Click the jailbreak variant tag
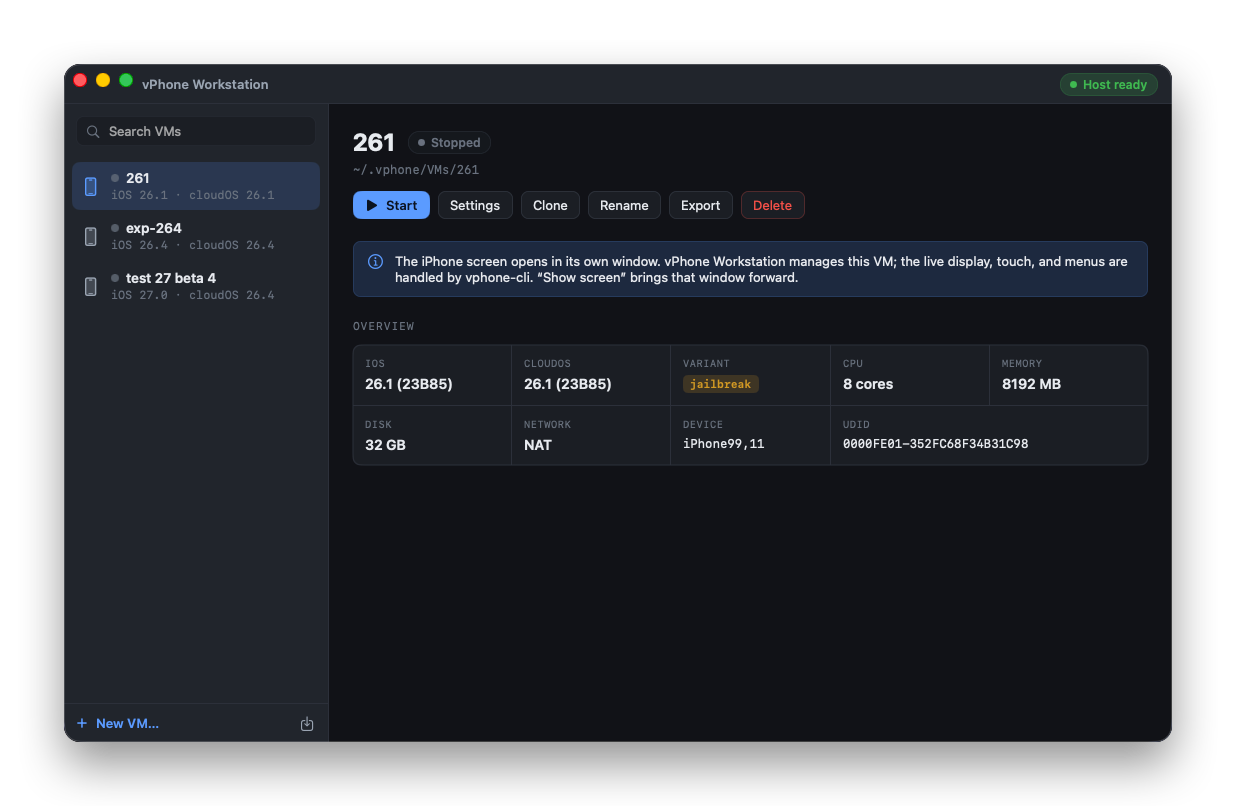Screen dimensions: 1236x806 [720, 384]
